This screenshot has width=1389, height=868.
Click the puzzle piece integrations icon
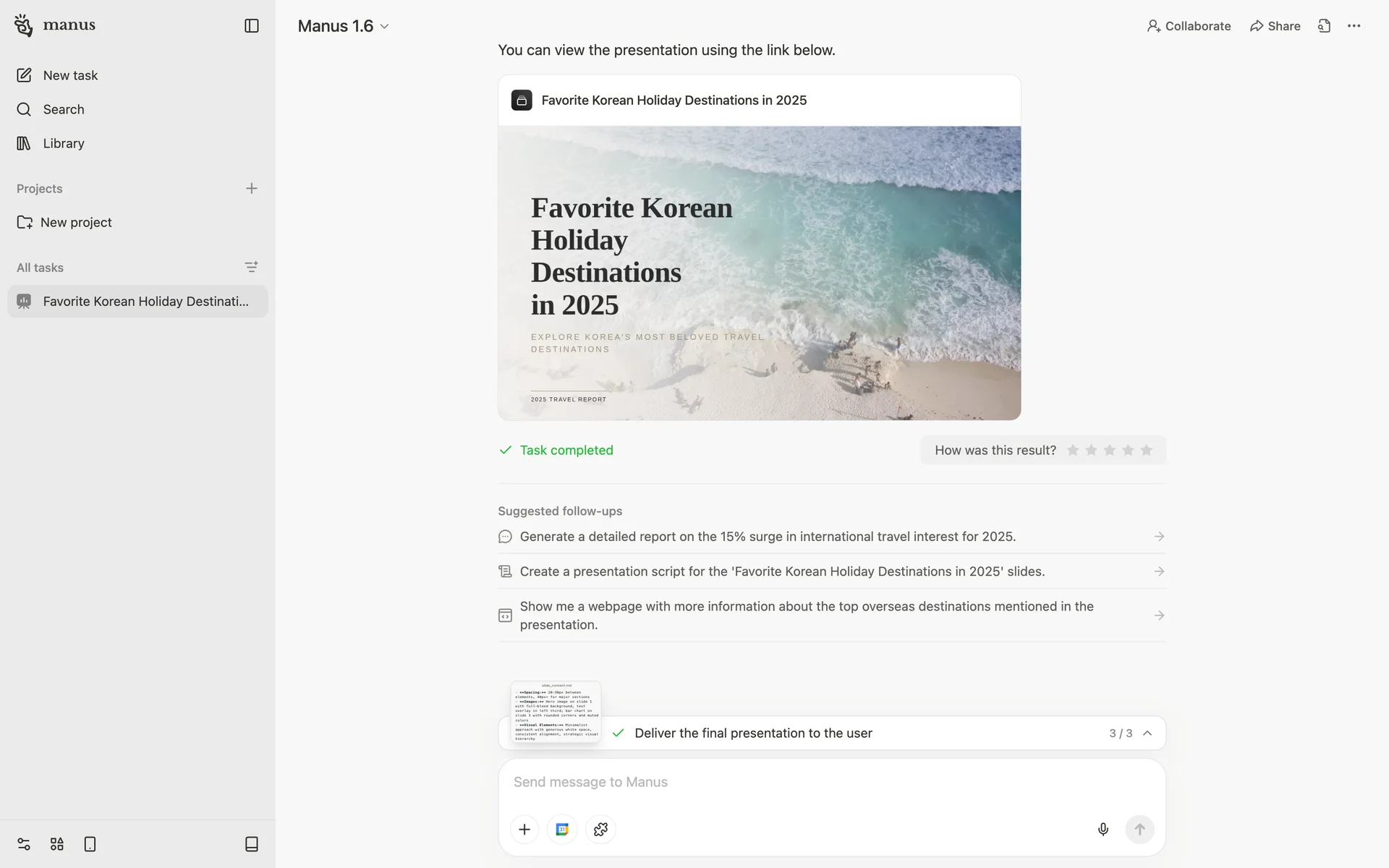tap(600, 829)
